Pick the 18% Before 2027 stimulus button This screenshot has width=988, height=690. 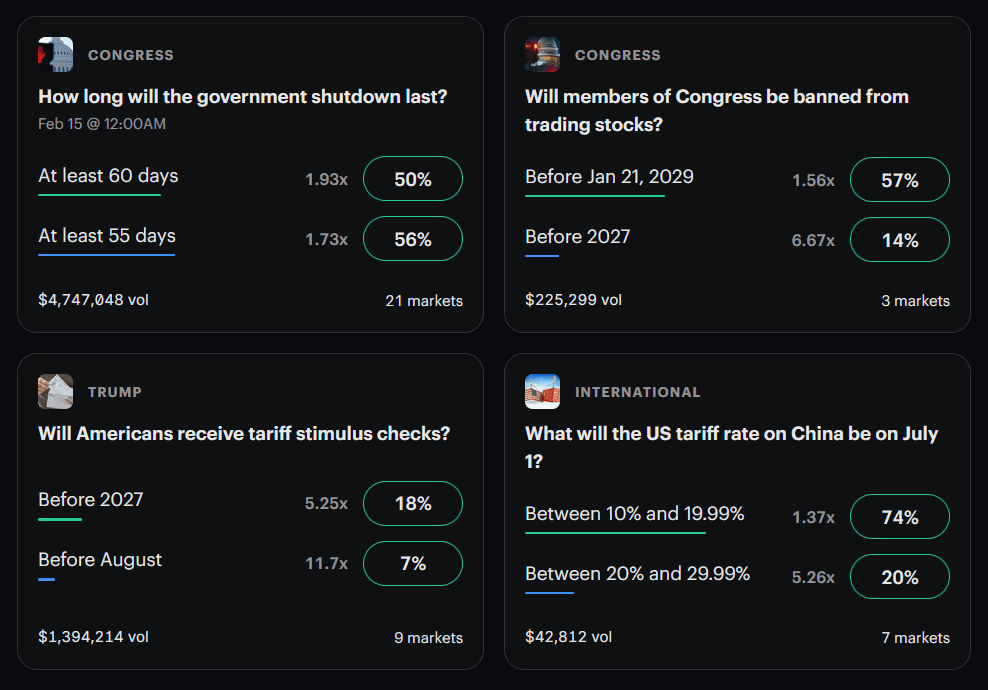412,504
